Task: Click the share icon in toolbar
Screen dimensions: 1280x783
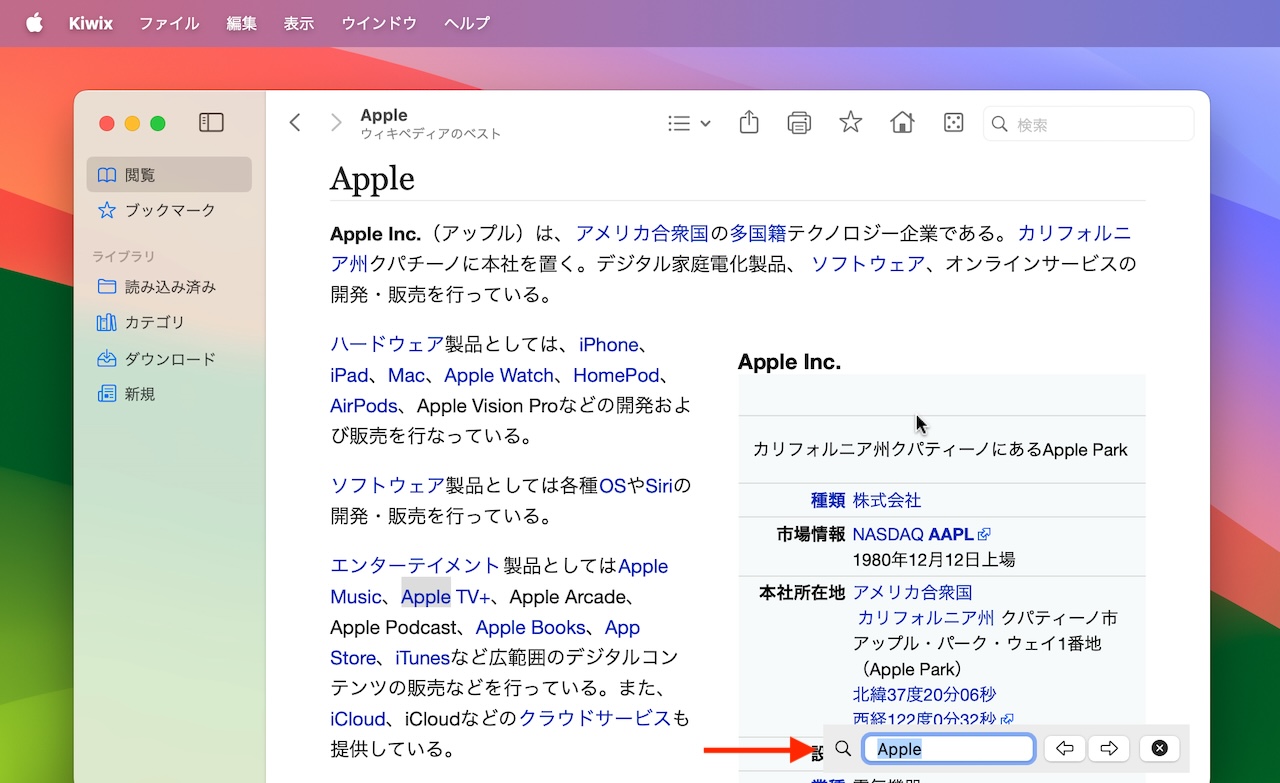Action: point(749,122)
